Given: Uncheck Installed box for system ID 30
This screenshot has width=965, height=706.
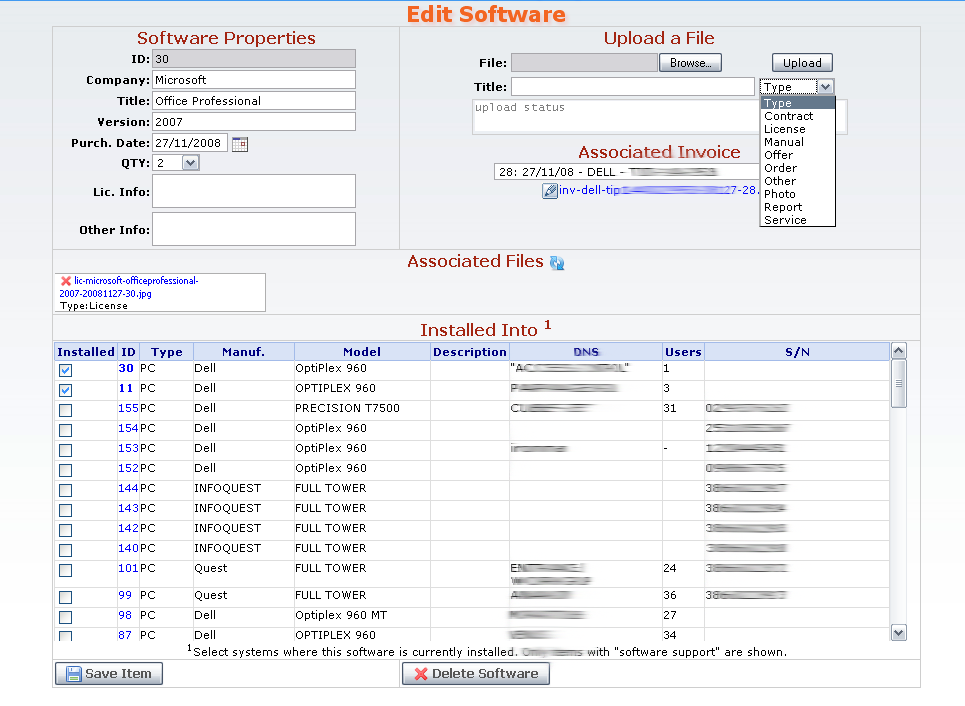Looking at the screenshot, I should coord(66,370).
